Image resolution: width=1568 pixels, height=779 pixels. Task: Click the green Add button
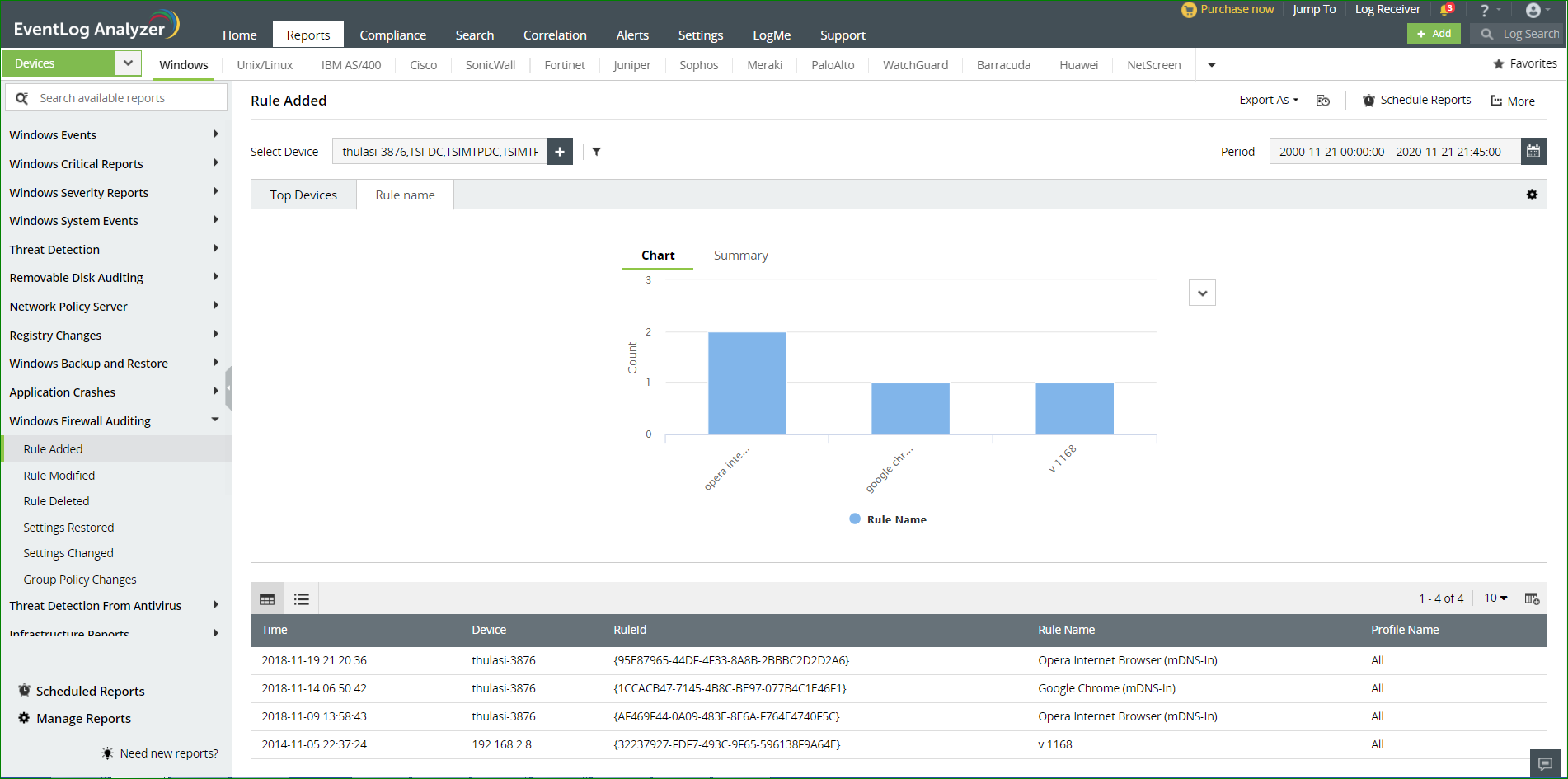click(x=1434, y=33)
